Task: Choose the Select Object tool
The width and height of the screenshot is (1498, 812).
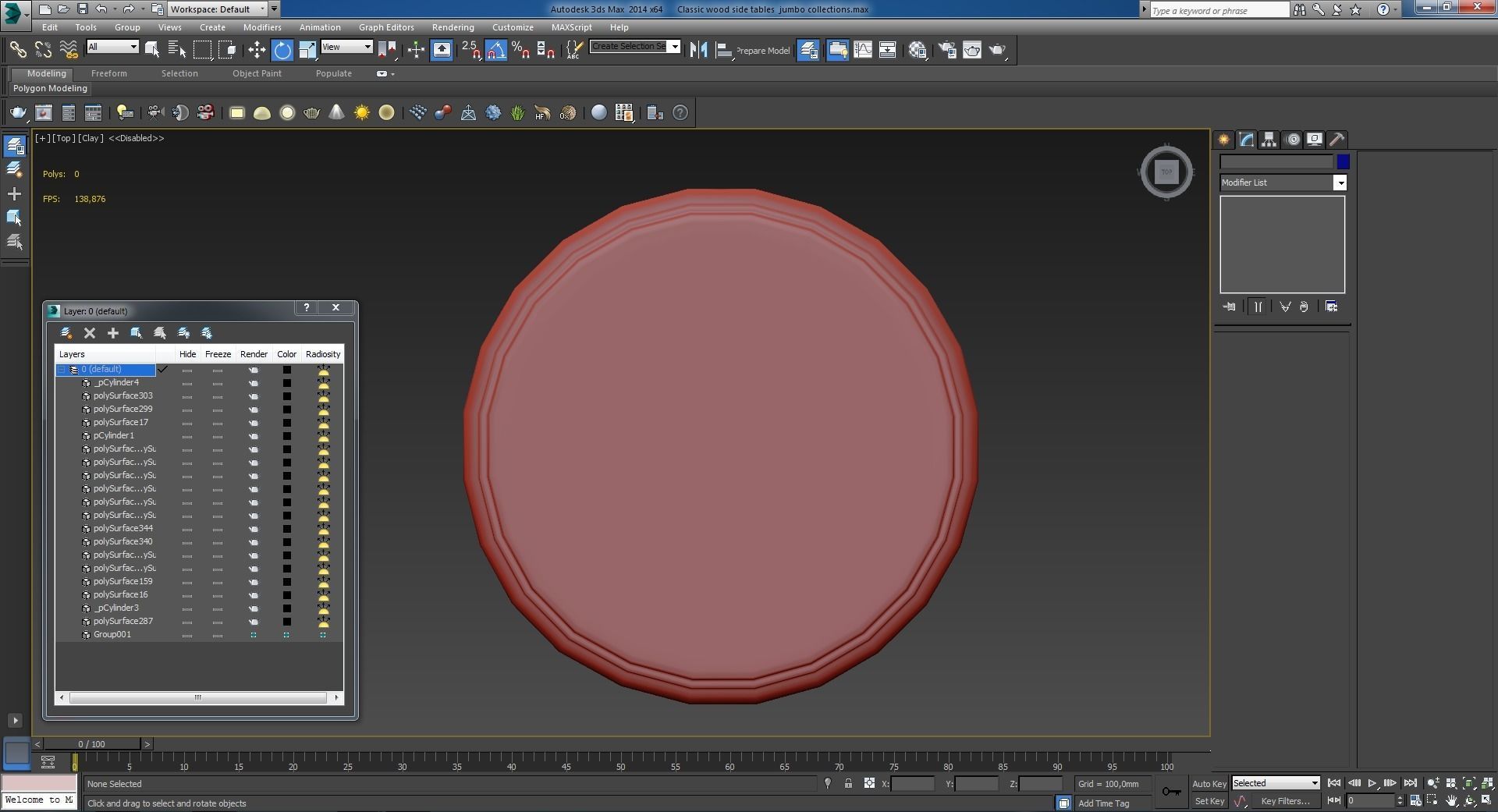Action: tap(152, 50)
